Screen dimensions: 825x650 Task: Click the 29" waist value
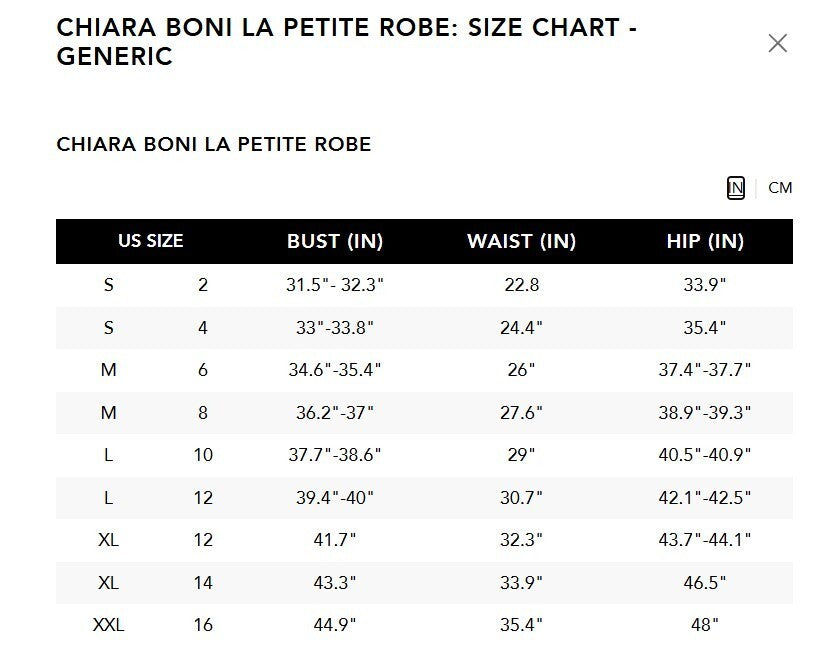(521, 455)
